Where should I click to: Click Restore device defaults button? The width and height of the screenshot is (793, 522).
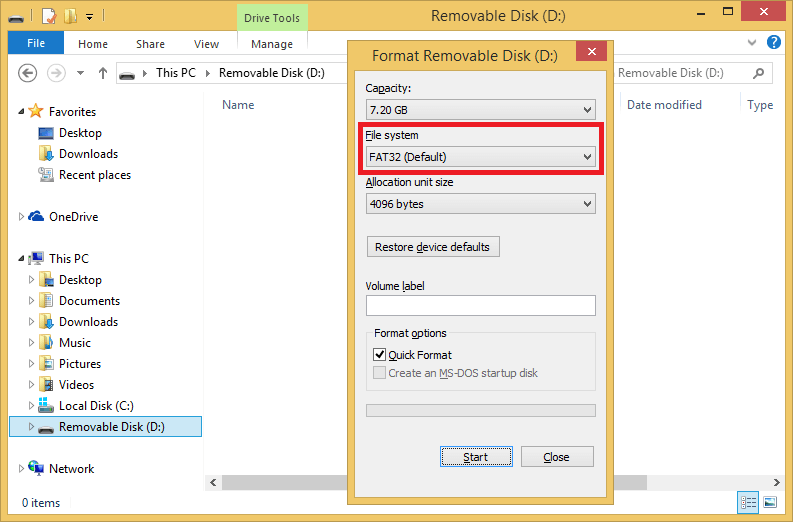point(433,247)
